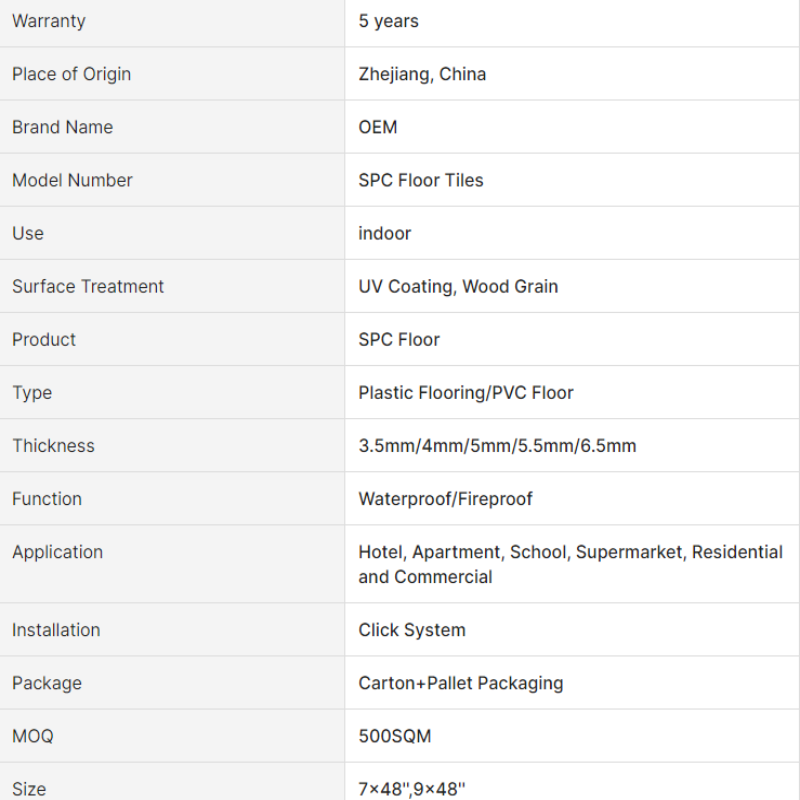The height and width of the screenshot is (800, 800).
Task: Click the Place of Origin label
Action: pos(71,74)
